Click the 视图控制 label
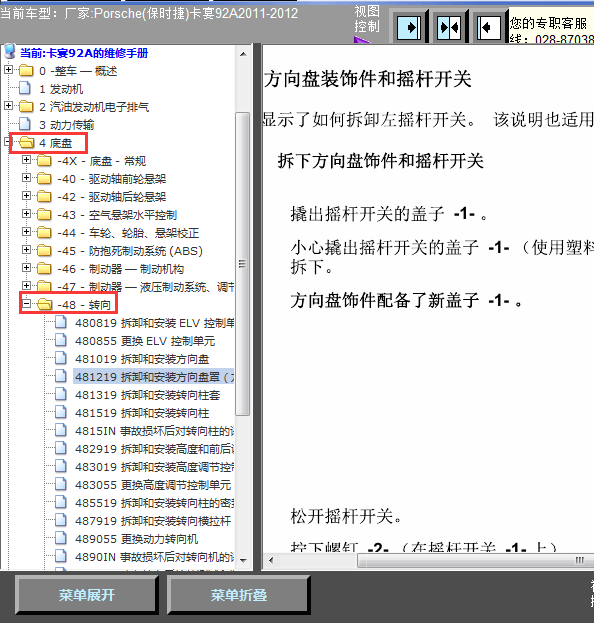594x626 pixels. [366, 18]
